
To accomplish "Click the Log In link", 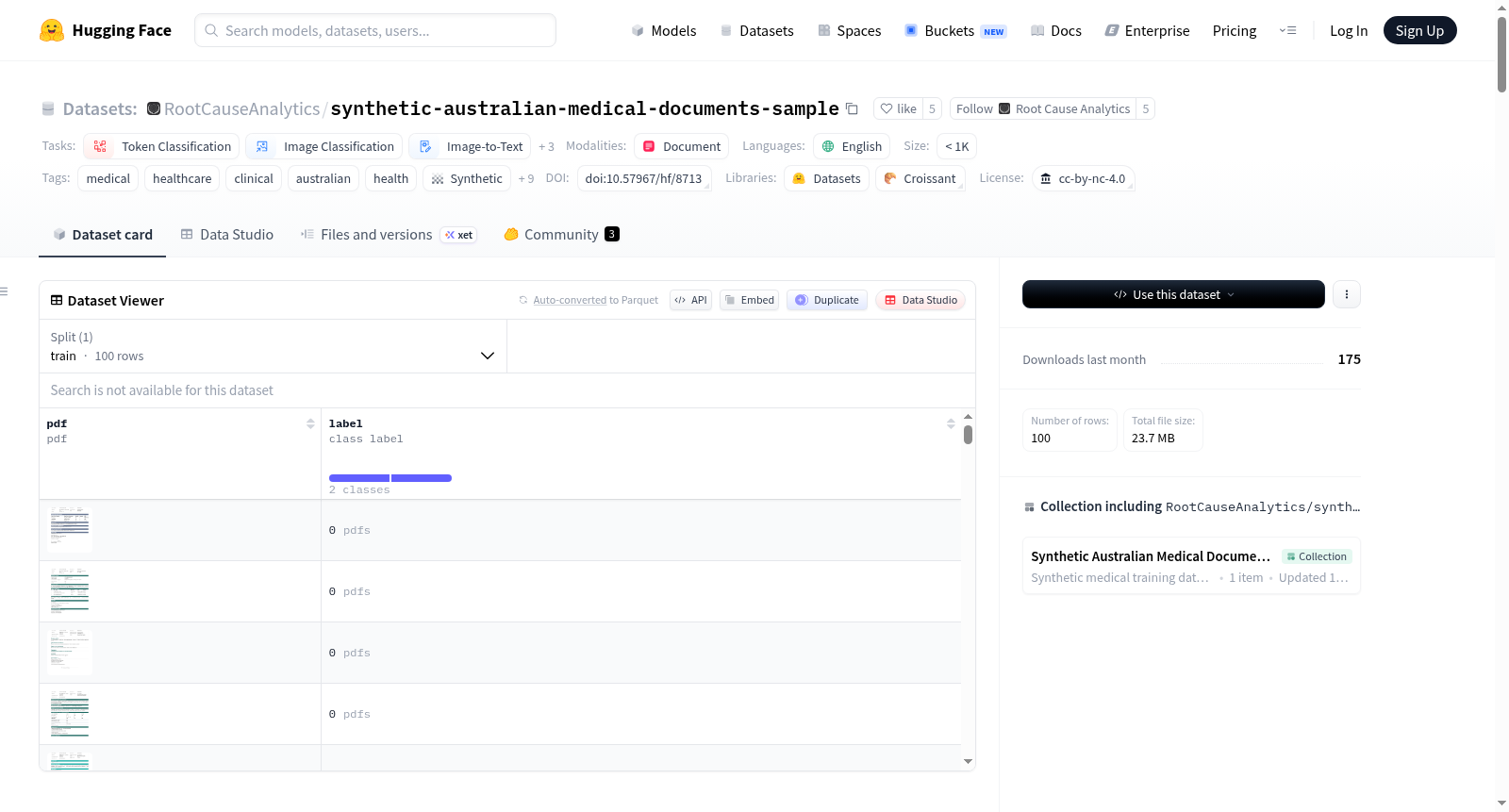I will tap(1349, 31).
